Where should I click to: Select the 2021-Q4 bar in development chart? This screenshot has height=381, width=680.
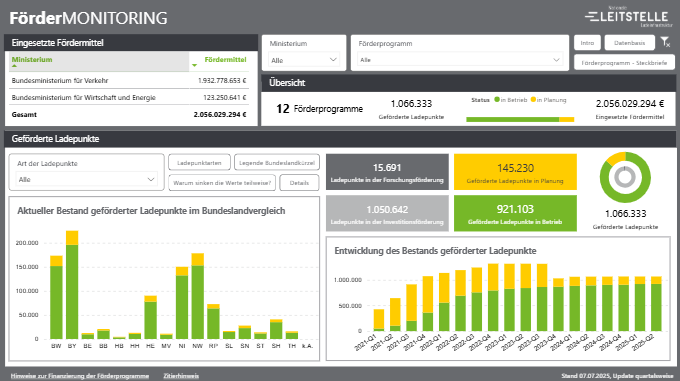point(428,304)
